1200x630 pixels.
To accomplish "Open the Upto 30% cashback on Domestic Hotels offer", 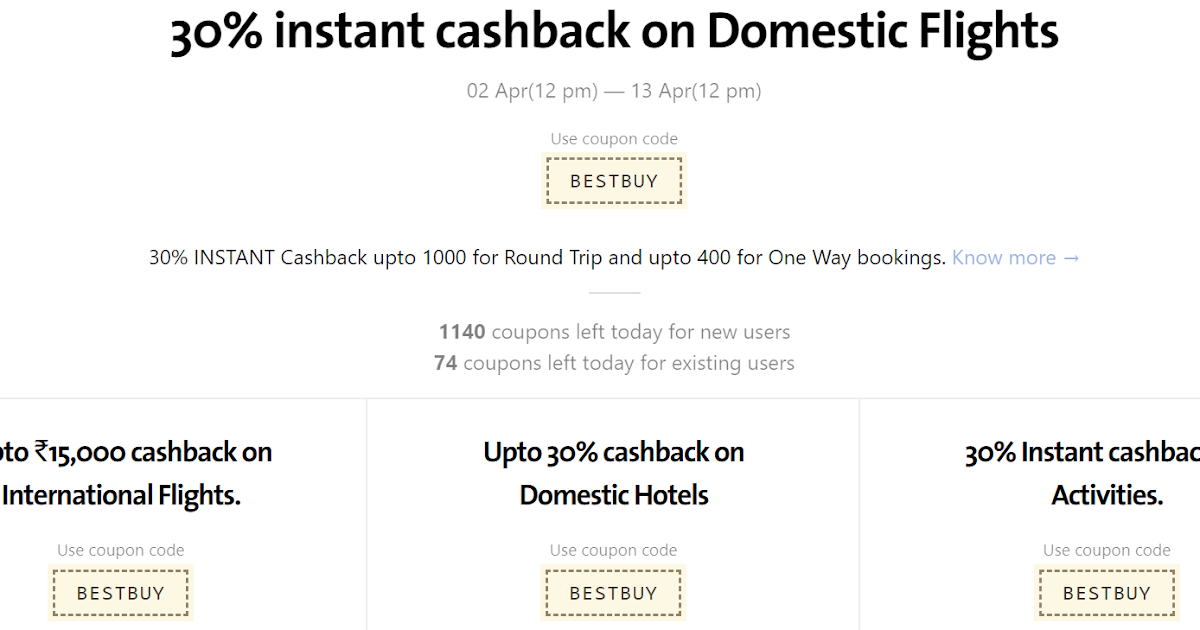I will pos(614,473).
